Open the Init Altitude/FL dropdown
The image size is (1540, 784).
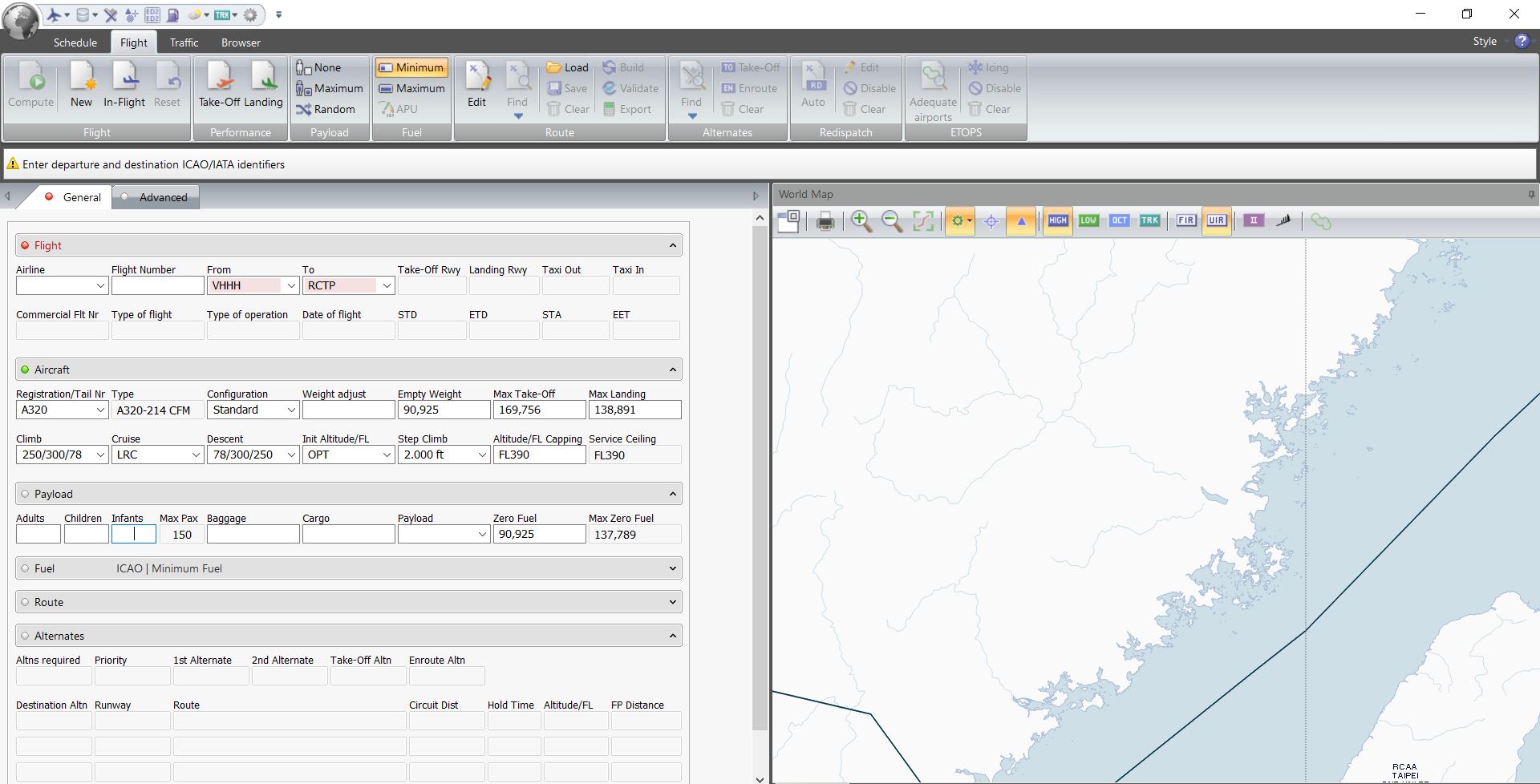pos(387,455)
